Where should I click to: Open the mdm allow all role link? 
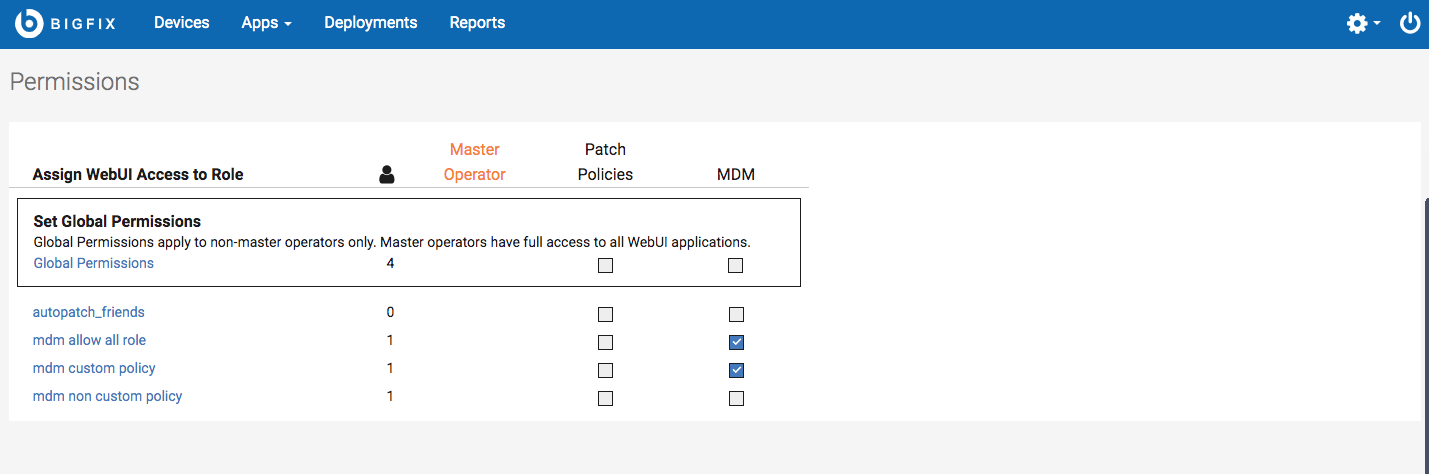pyautogui.click(x=89, y=340)
